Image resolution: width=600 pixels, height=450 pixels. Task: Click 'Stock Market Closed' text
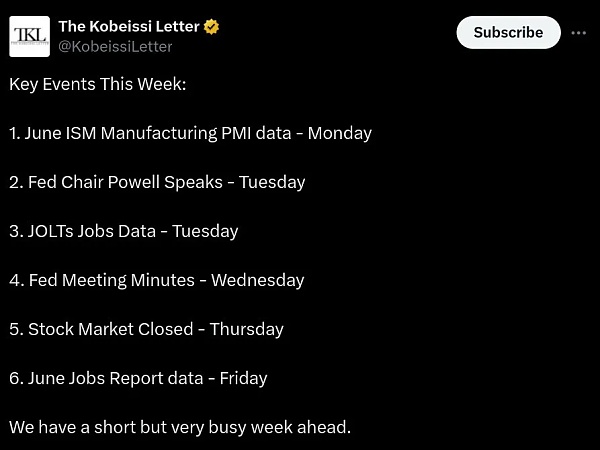(109, 329)
